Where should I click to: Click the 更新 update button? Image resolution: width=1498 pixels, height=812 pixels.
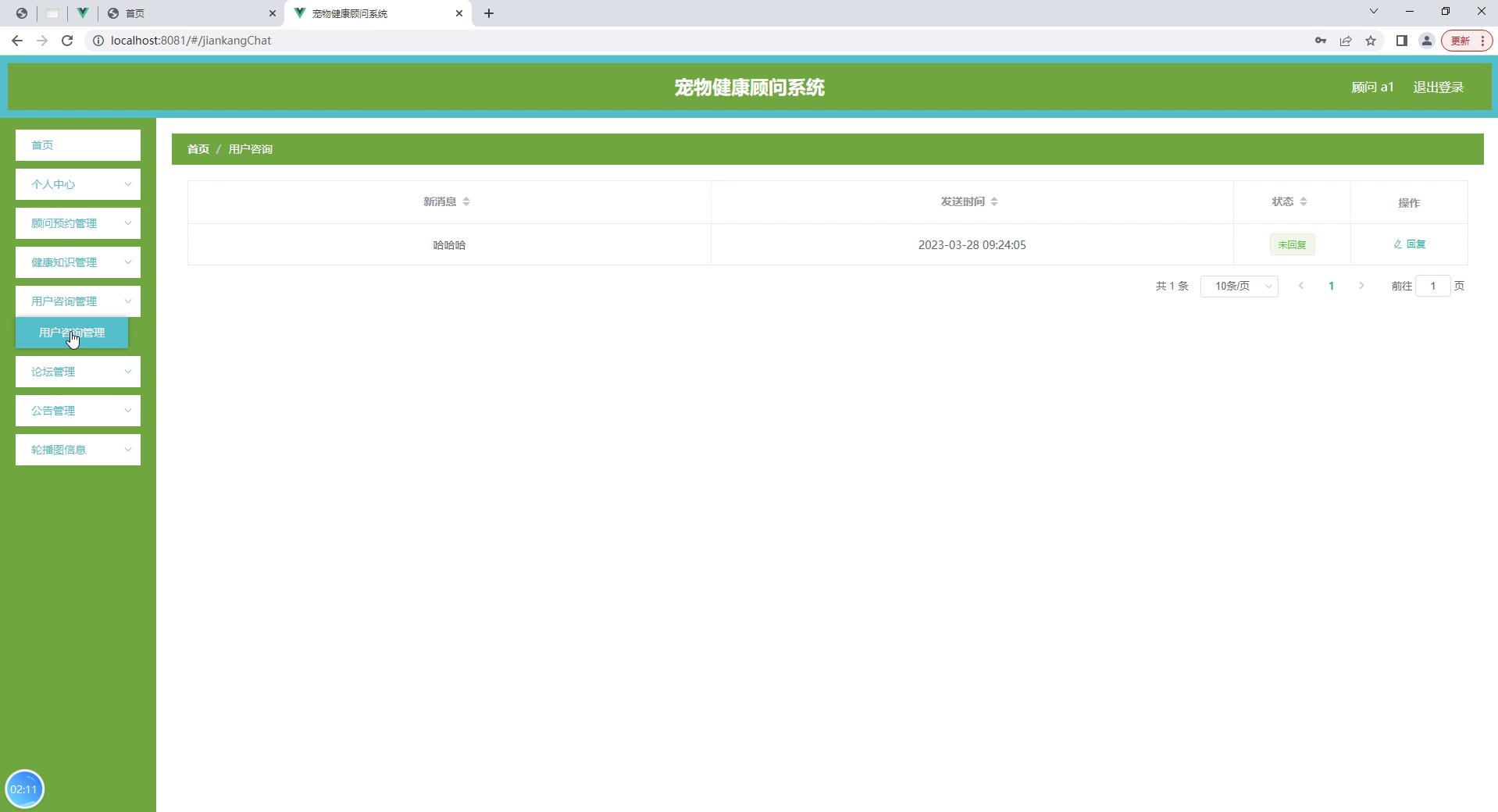pos(1460,41)
